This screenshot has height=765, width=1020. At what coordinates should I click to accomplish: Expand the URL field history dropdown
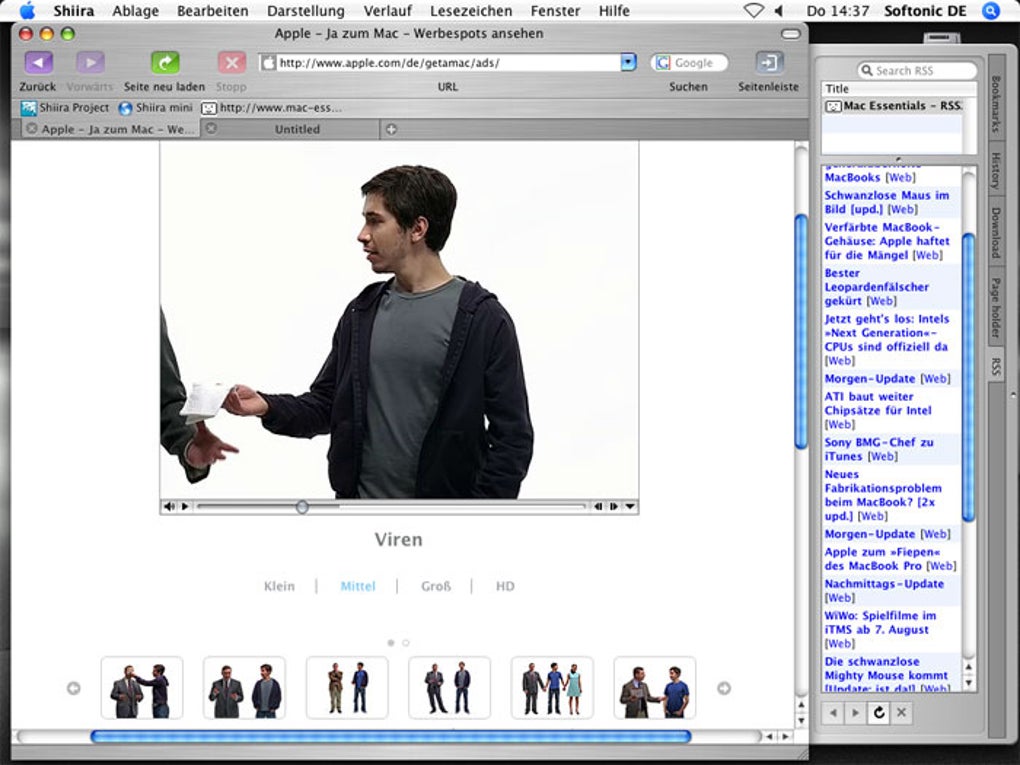pos(628,63)
